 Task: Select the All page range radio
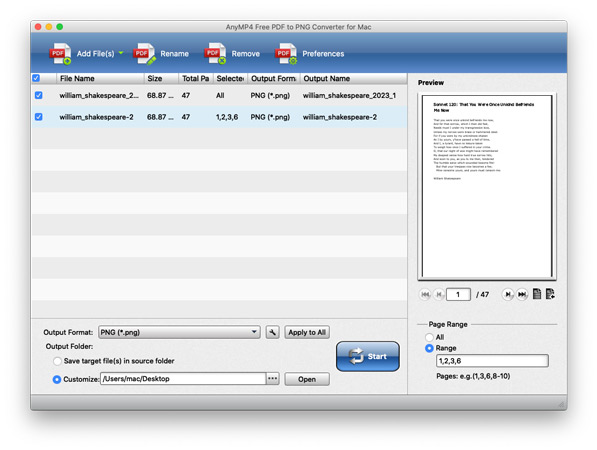click(x=429, y=337)
